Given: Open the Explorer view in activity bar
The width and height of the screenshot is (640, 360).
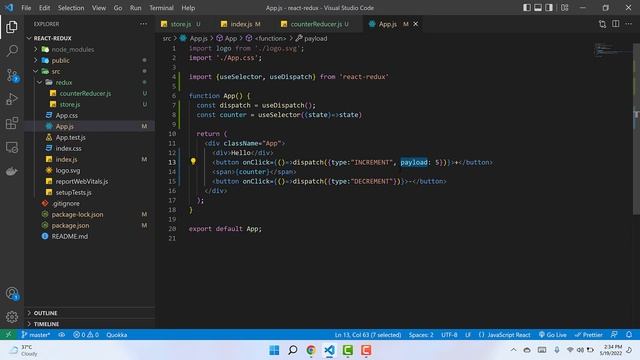Looking at the screenshot, I should point(12,27).
